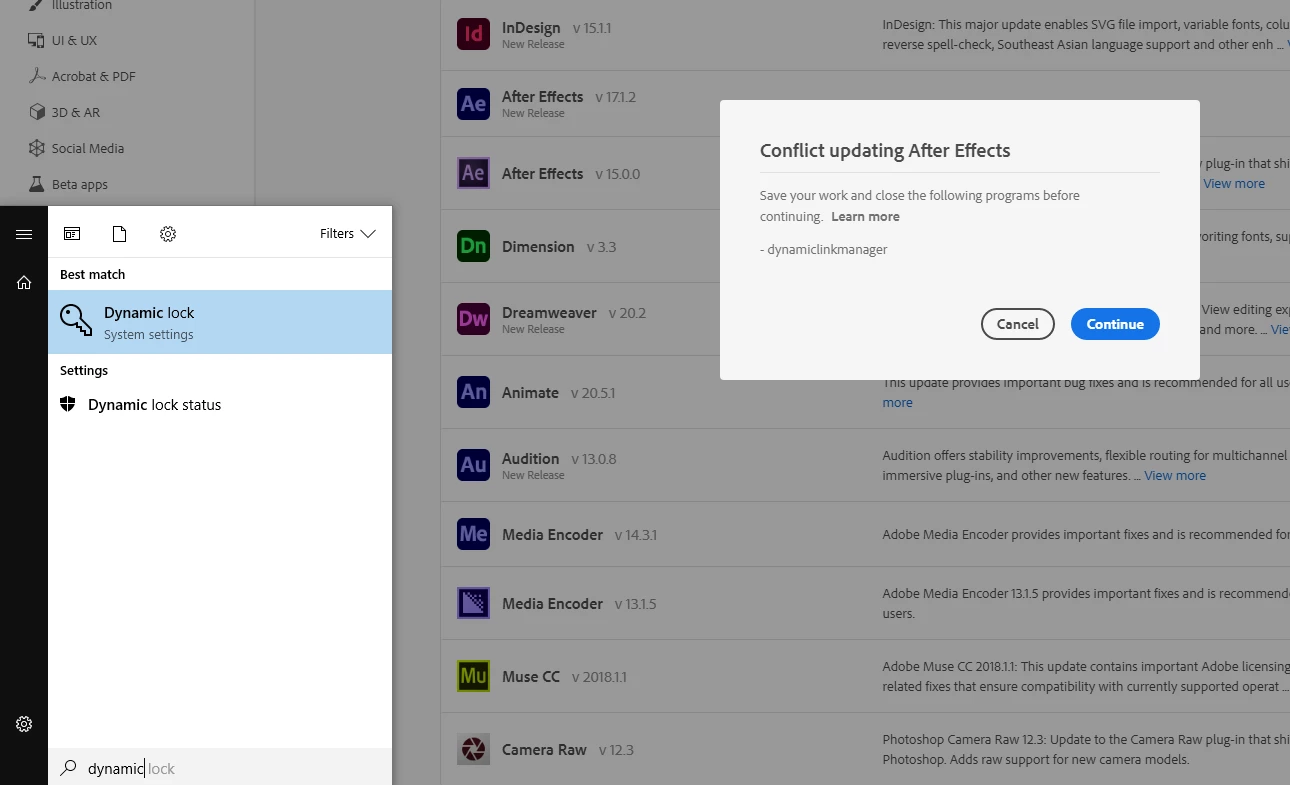
Task: Click the Dreamweaver app icon
Action: click(x=473, y=319)
